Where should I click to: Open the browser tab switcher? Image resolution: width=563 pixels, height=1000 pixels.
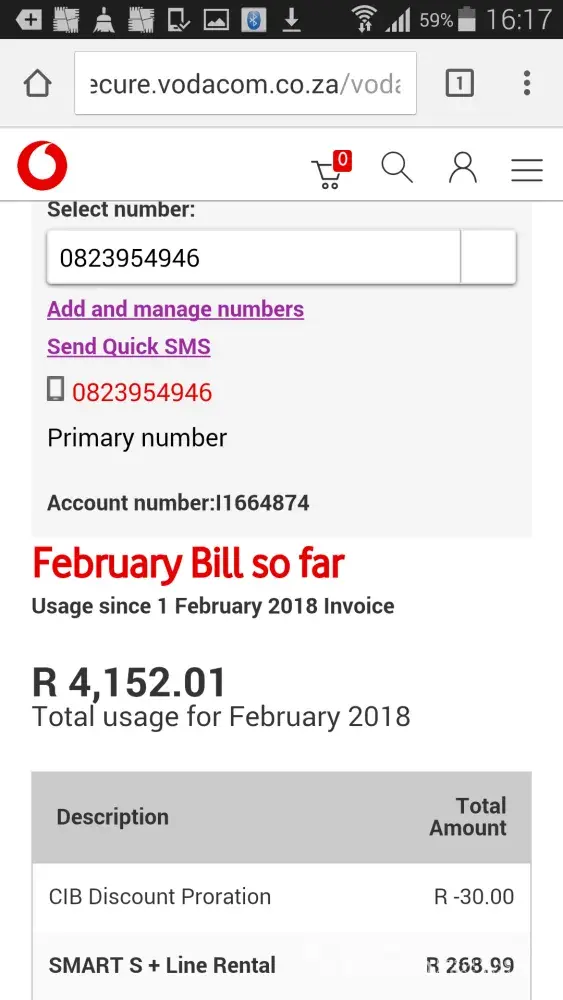pos(459,84)
